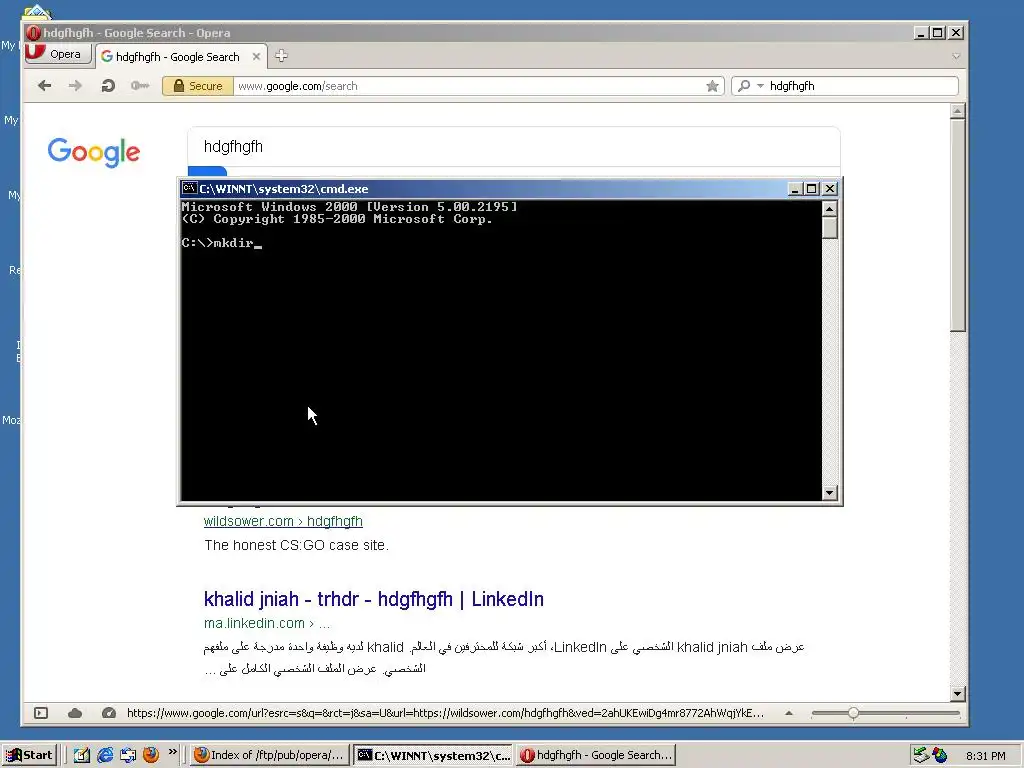This screenshot has height=768, width=1024.
Task: Click the Opera page scrollbar up arrow
Action: point(957,111)
